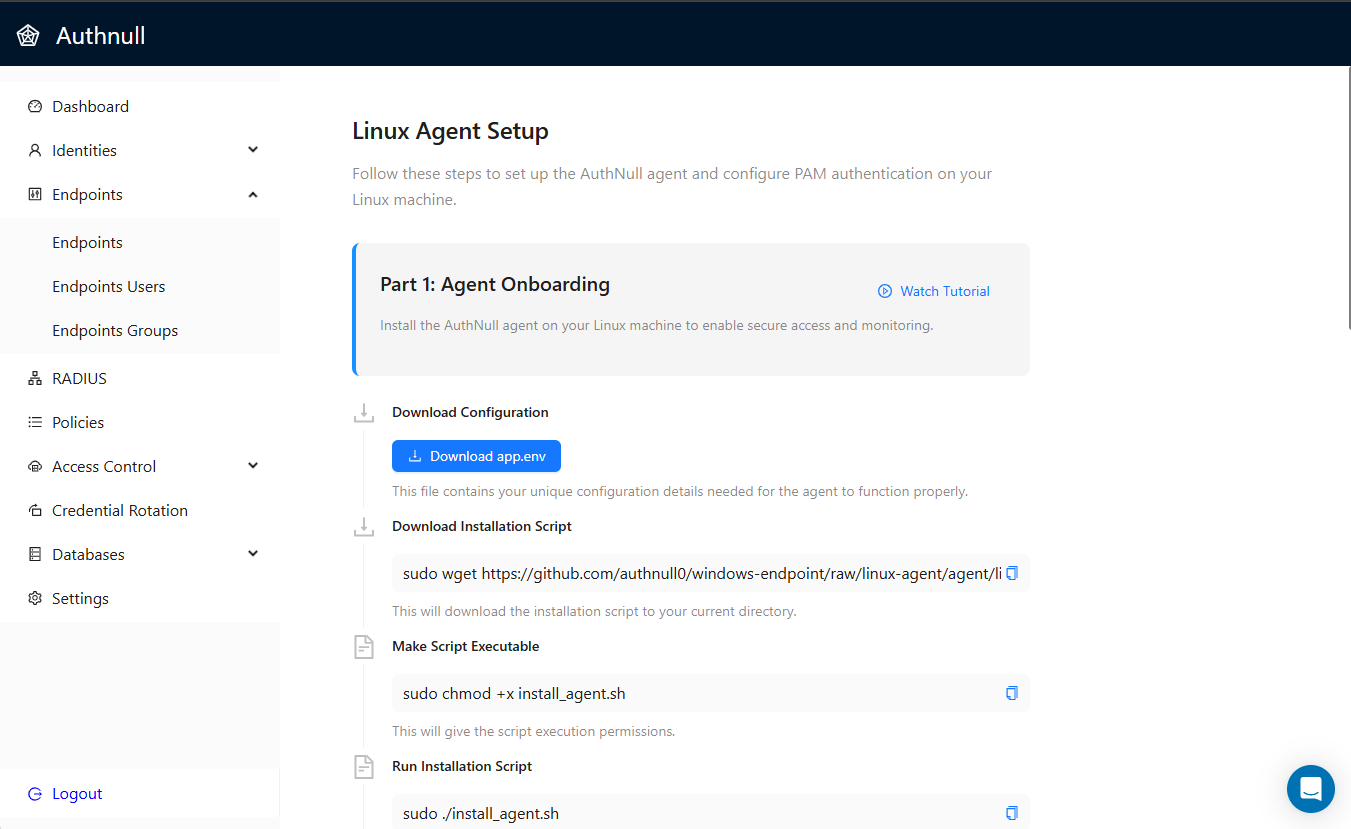1351x829 pixels.
Task: Select Endpoints Groups in sidebar
Action: [x=115, y=331]
